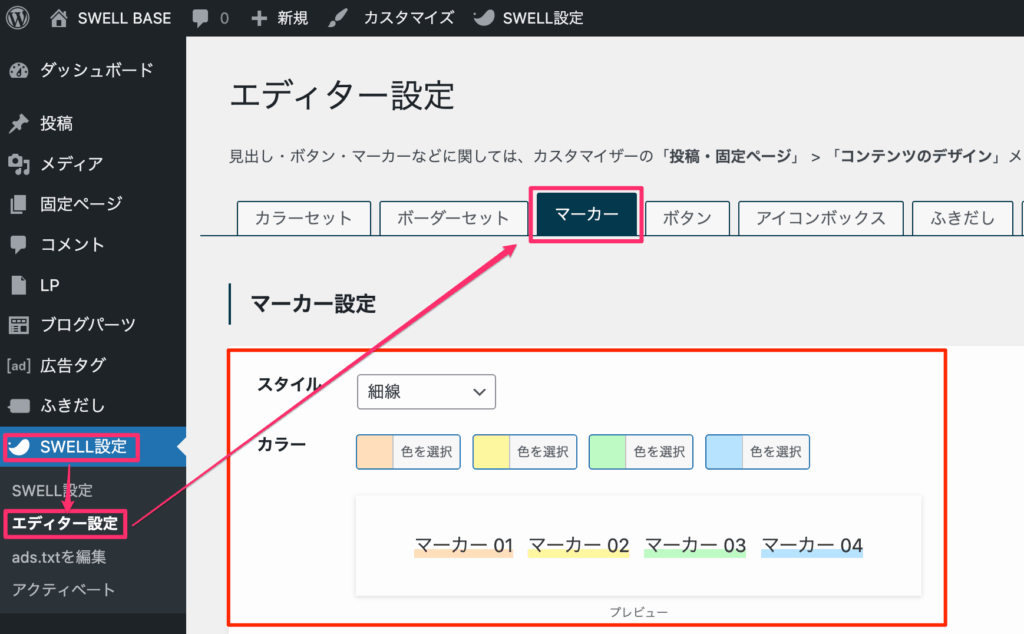This screenshot has width=1024, height=634.
Task: Switch to the アイコンボックス tab
Action: pos(820,217)
